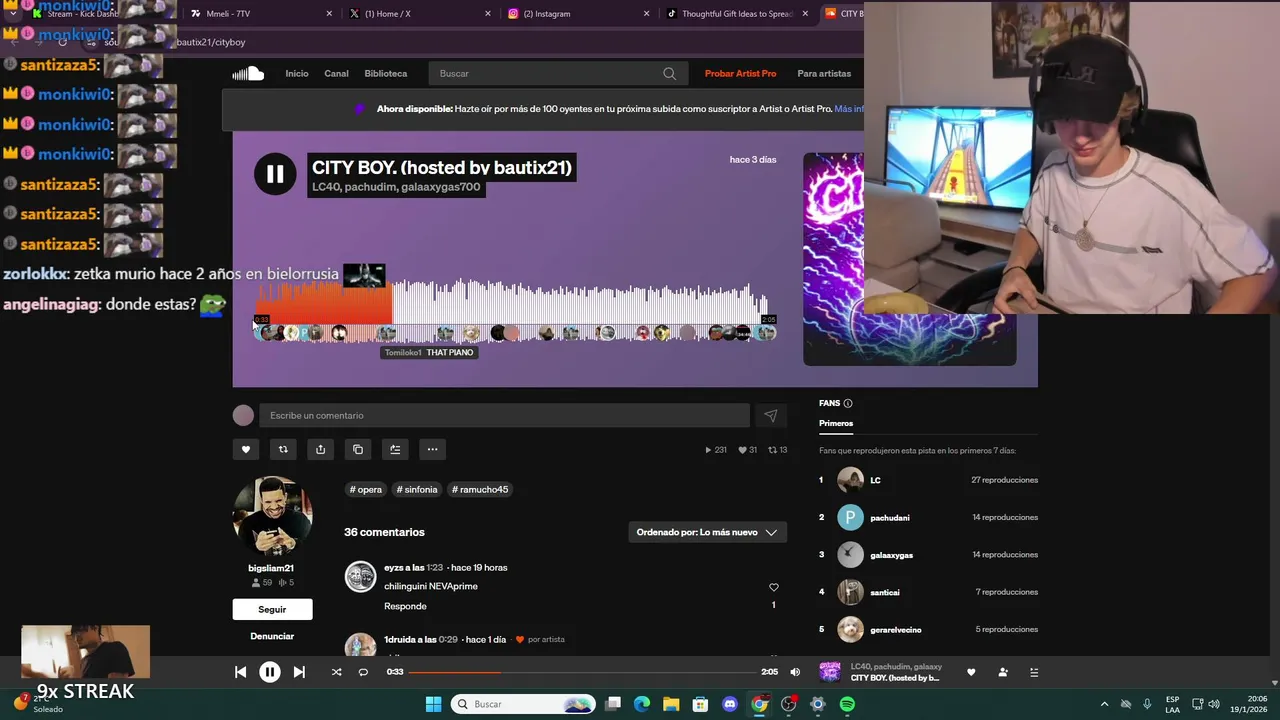Open the Inicio menu item
Viewport: 1280px width, 720px height.
tap(297, 73)
